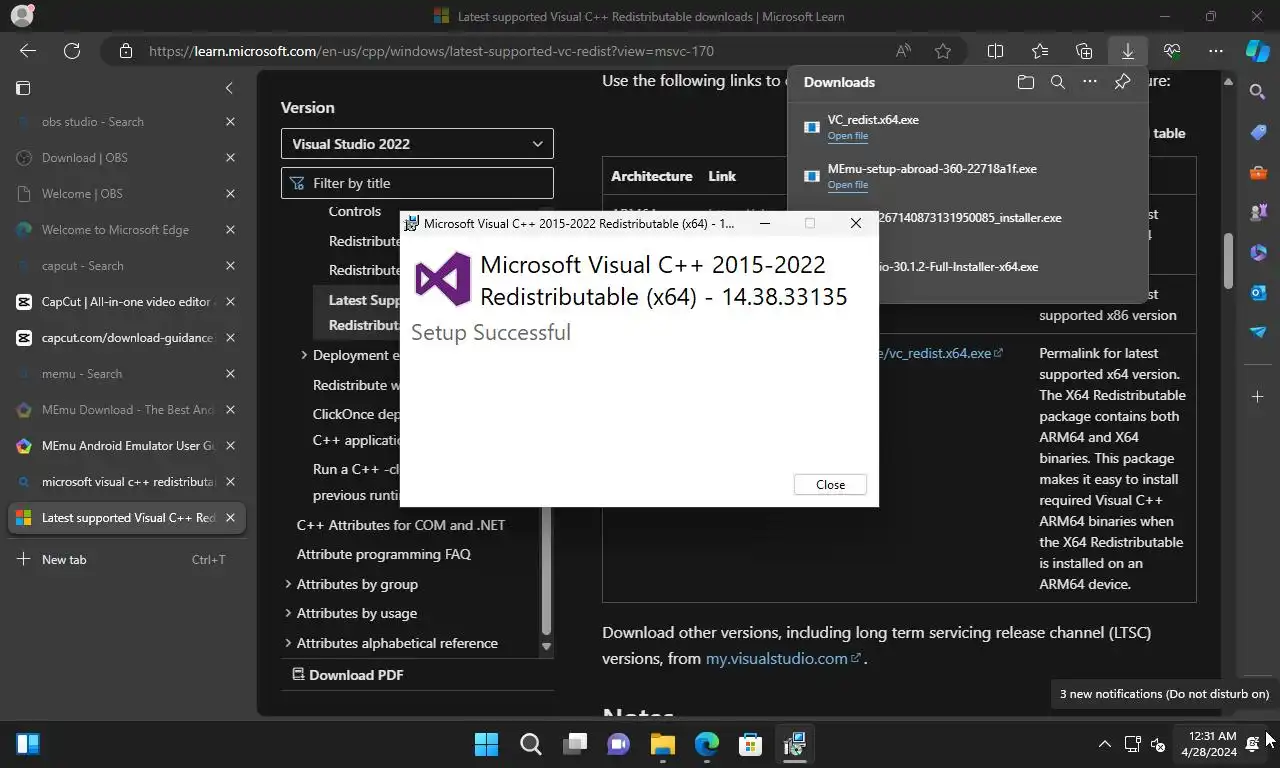
Task: Open the sidebar Search icon
Action: point(1258,92)
